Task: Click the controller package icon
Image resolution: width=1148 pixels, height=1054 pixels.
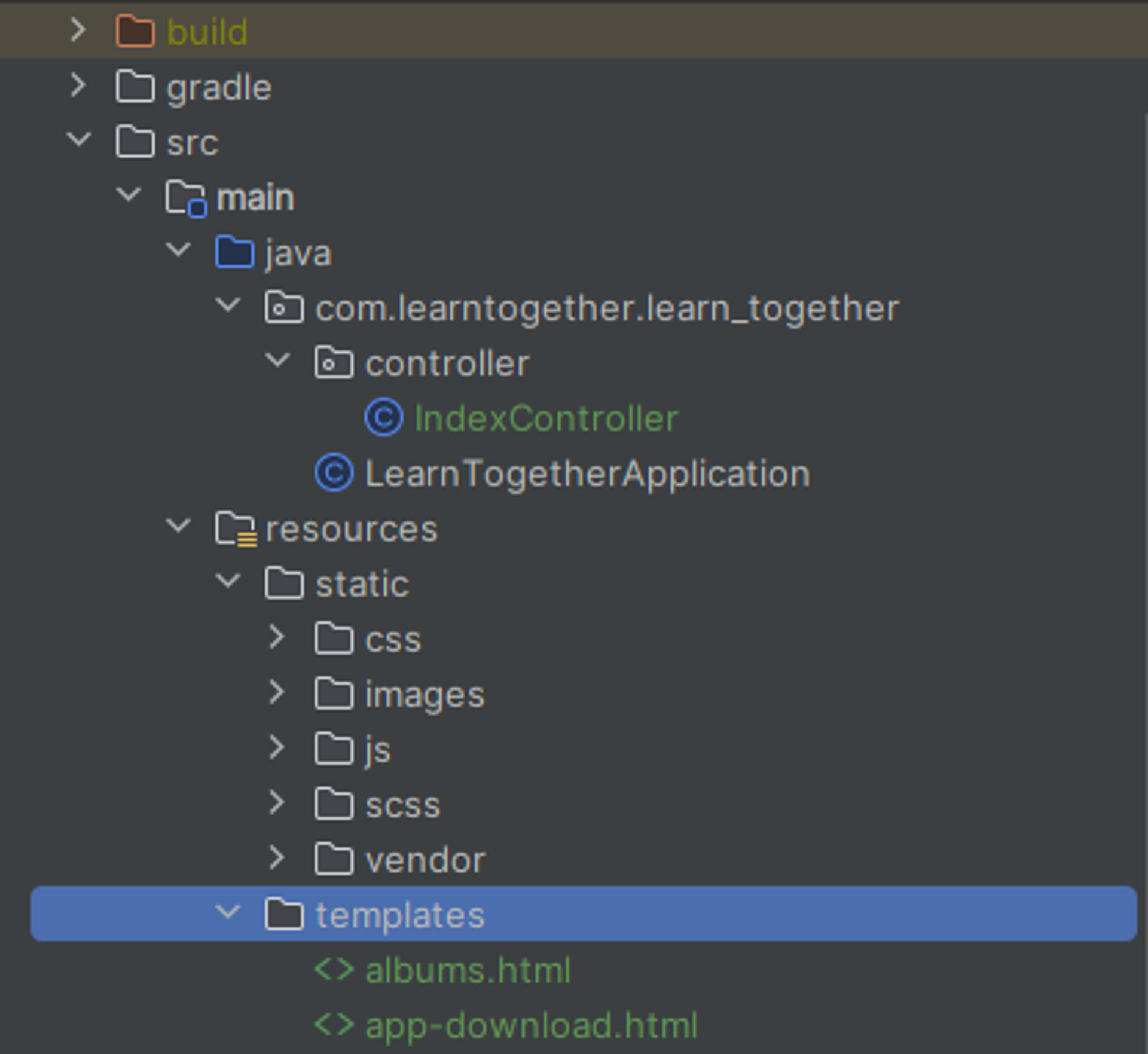Action: pos(334,362)
